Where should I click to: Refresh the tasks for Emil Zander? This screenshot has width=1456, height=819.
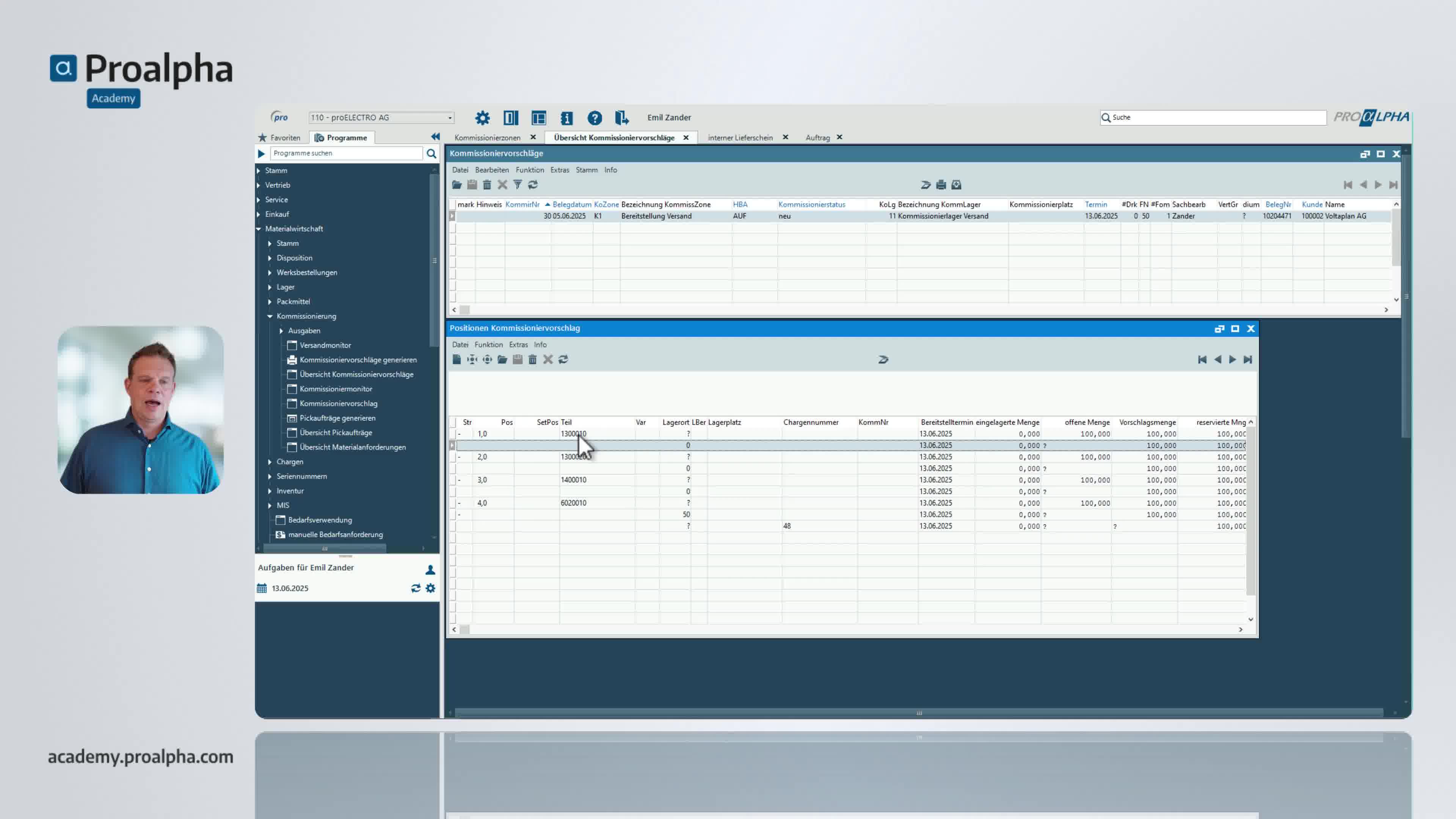[416, 588]
